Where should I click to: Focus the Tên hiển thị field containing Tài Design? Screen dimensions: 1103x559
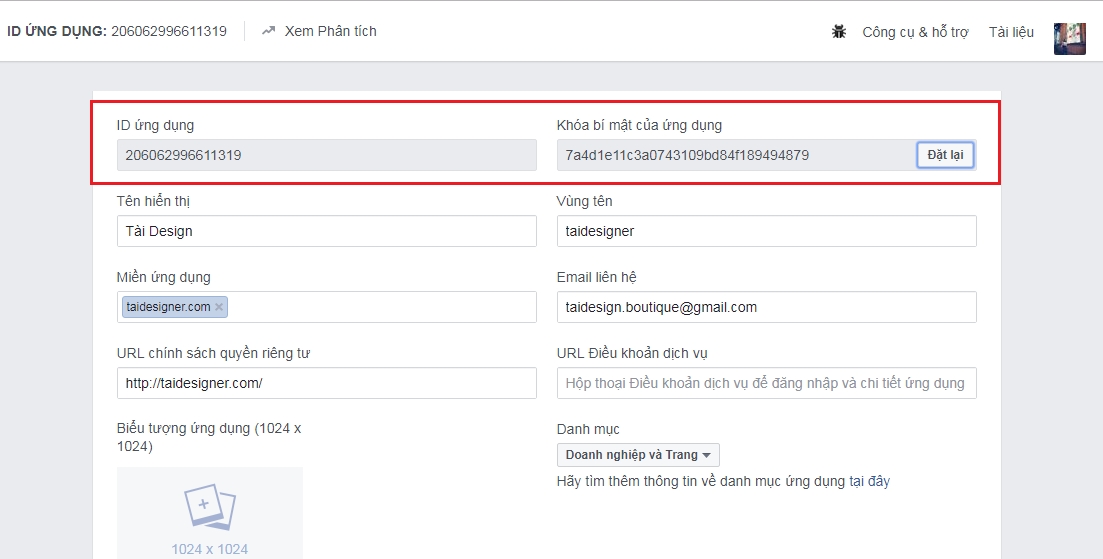(326, 231)
